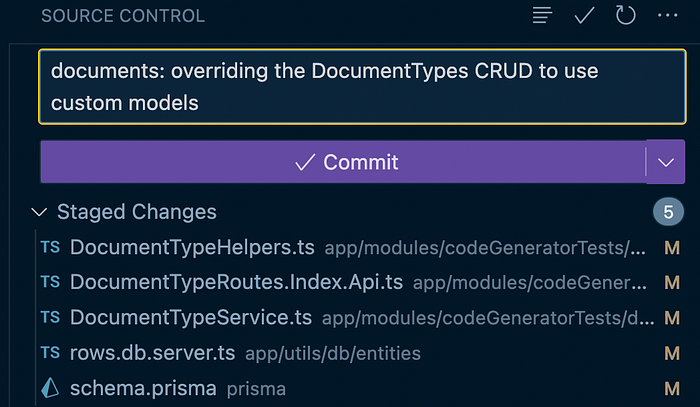Click the Prisma icon beside schema.prisma
700x407 pixels.
(x=50, y=387)
